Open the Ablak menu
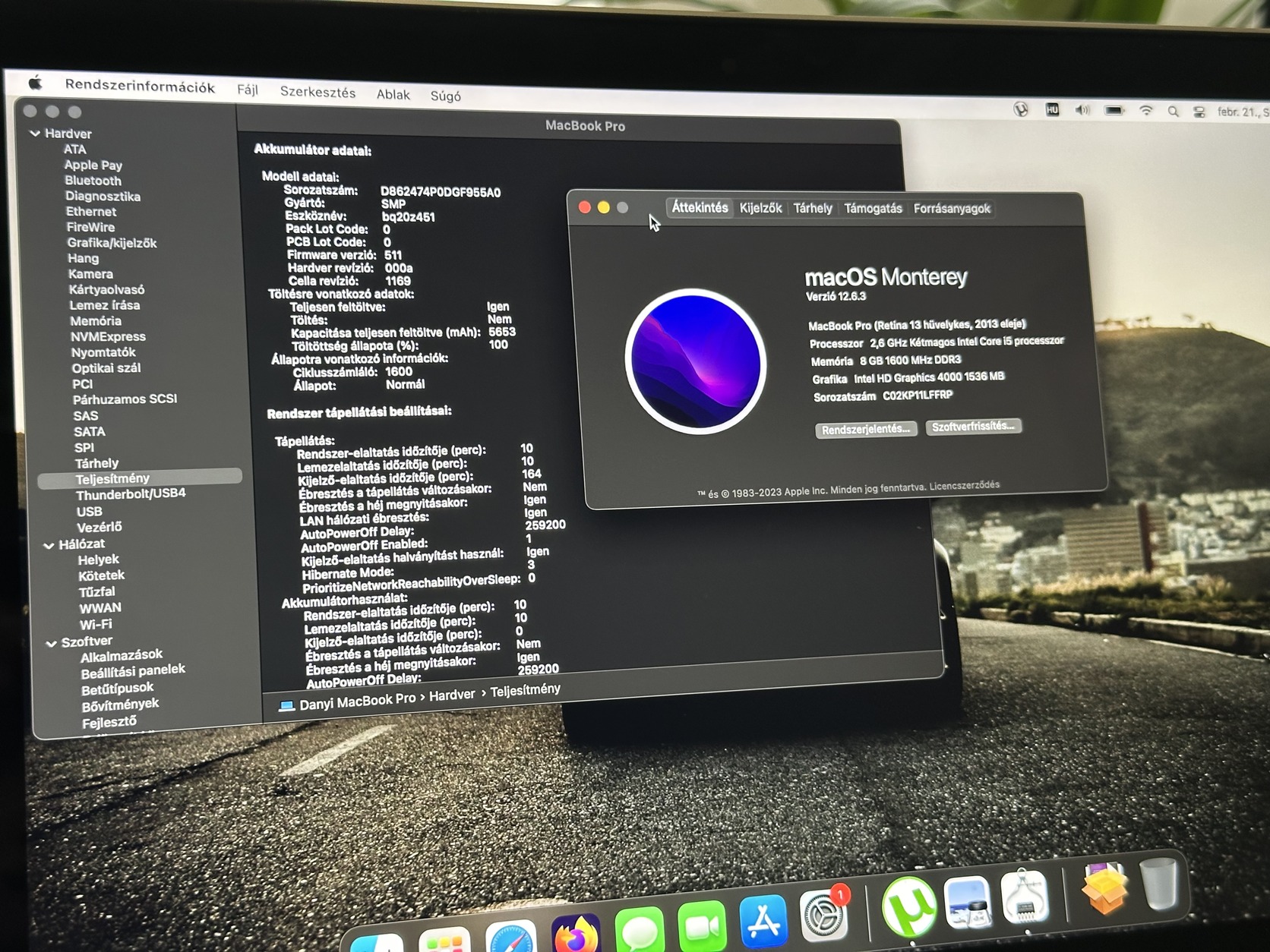This screenshot has width=1270, height=952. coord(393,94)
